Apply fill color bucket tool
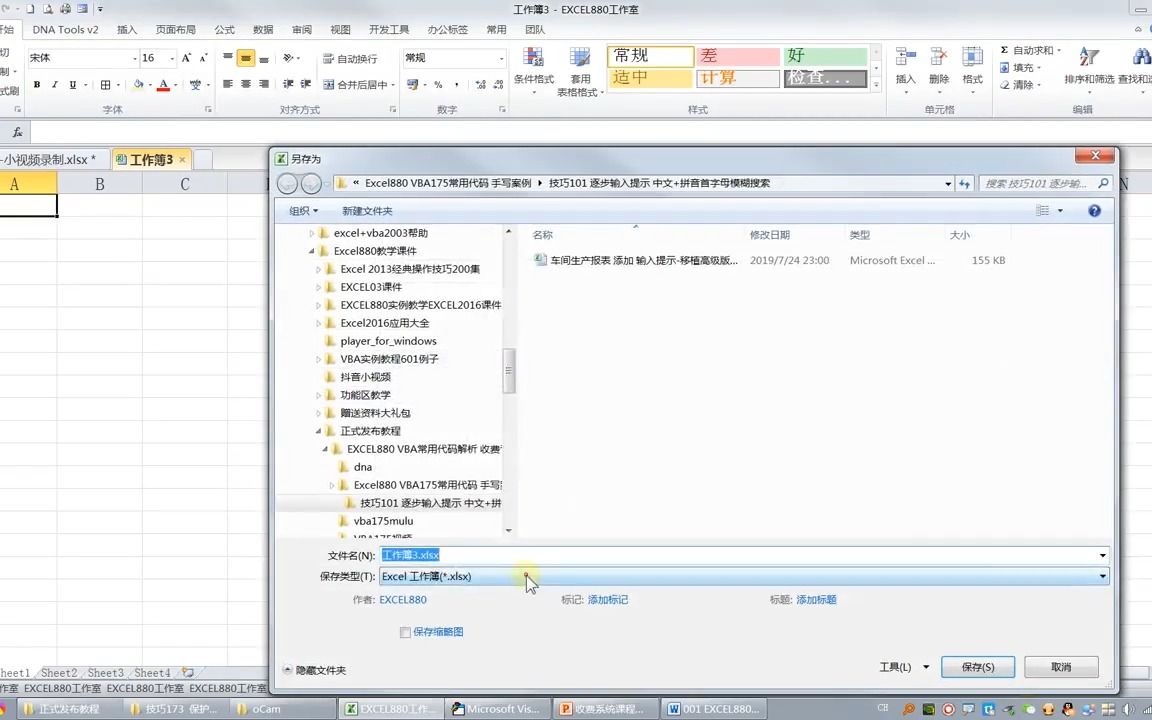The width and height of the screenshot is (1152, 720). click(x=138, y=84)
